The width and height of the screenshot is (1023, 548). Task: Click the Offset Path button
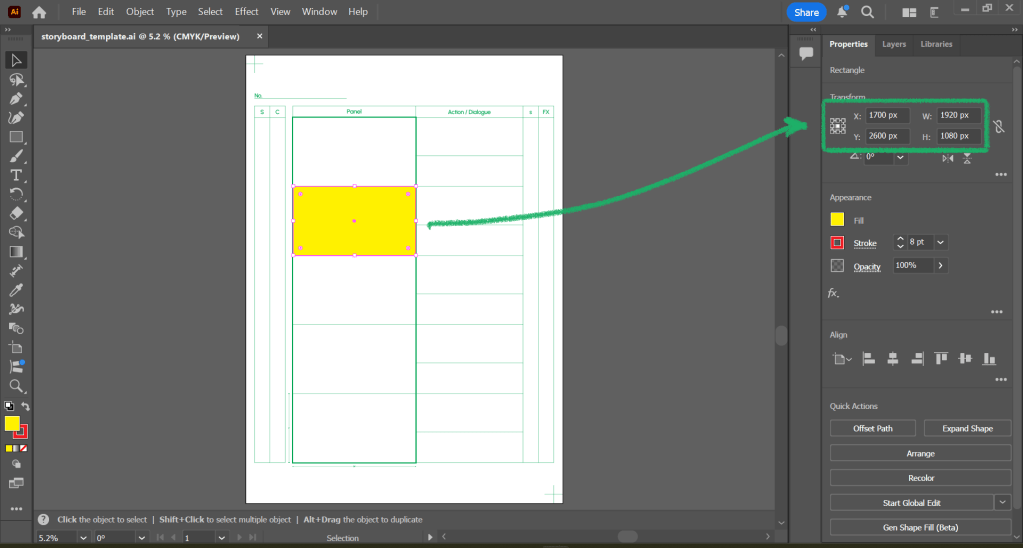click(872, 429)
